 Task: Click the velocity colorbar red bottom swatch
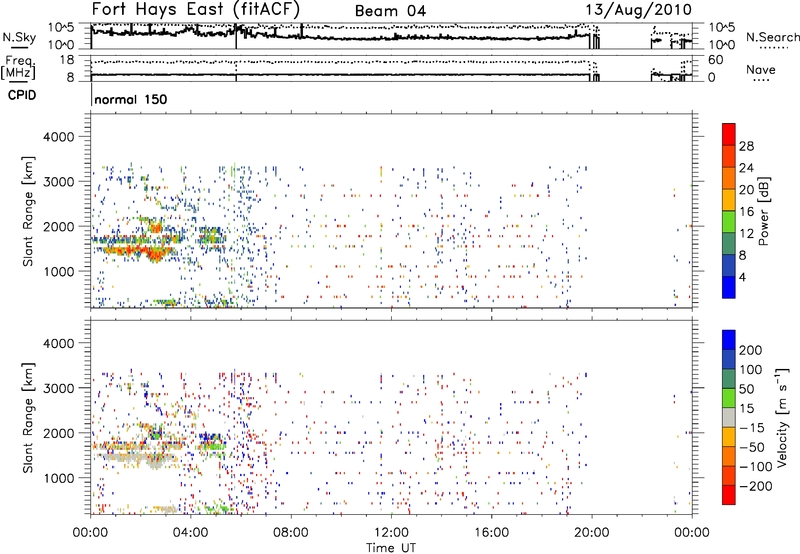point(729,495)
